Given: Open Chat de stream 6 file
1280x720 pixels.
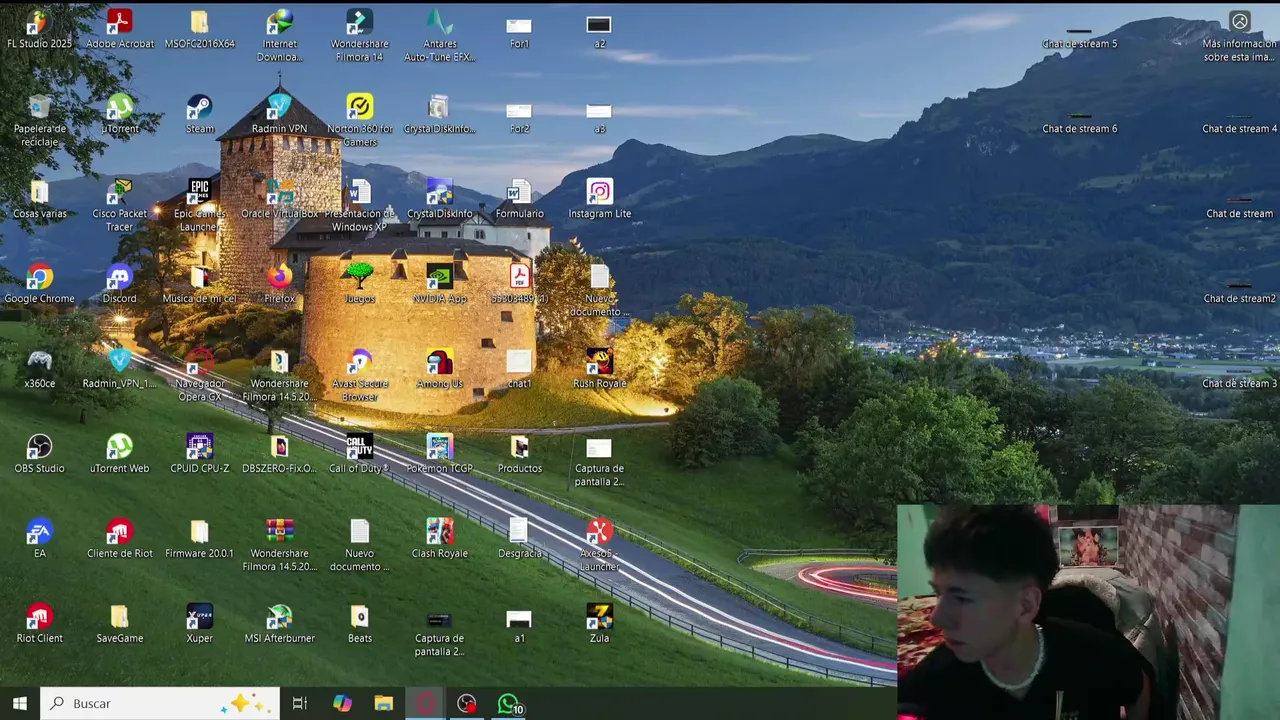Looking at the screenshot, I should pos(1079,117).
